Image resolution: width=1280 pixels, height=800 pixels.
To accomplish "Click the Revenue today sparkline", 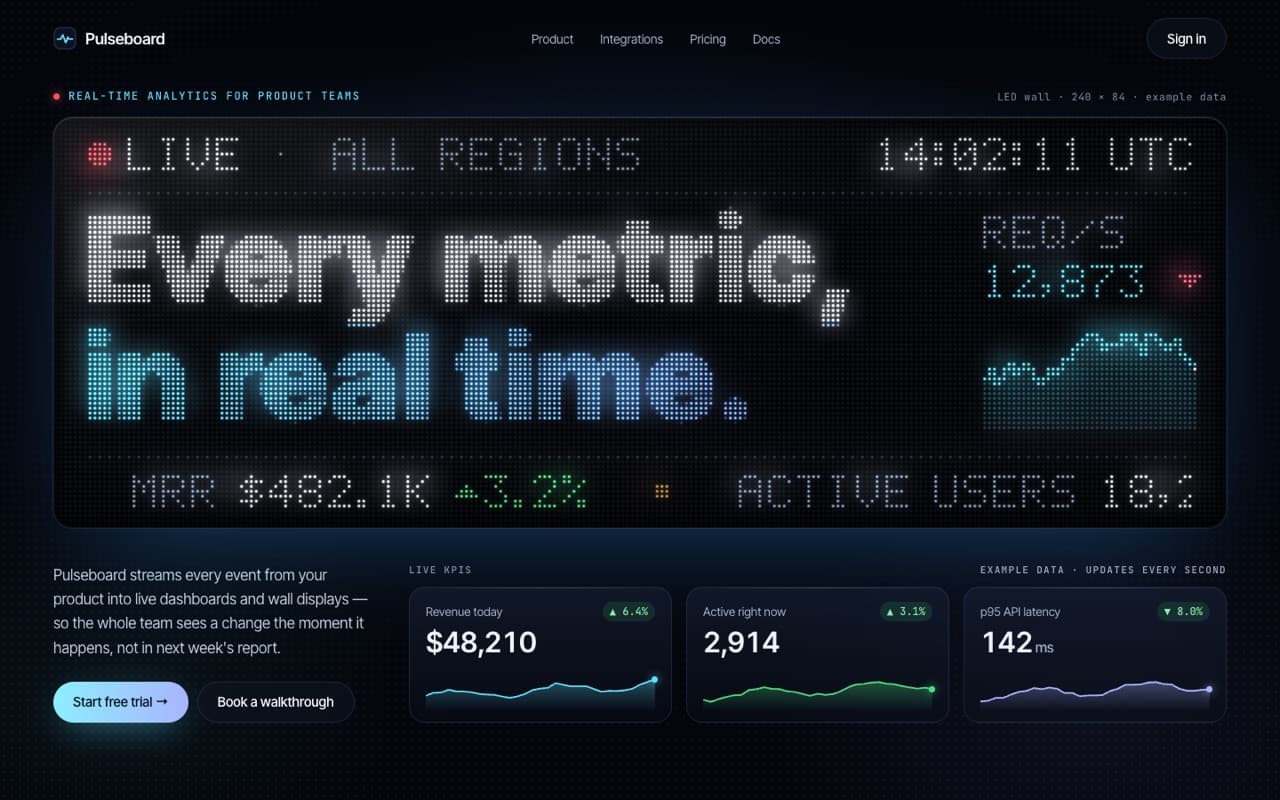I will [x=540, y=692].
